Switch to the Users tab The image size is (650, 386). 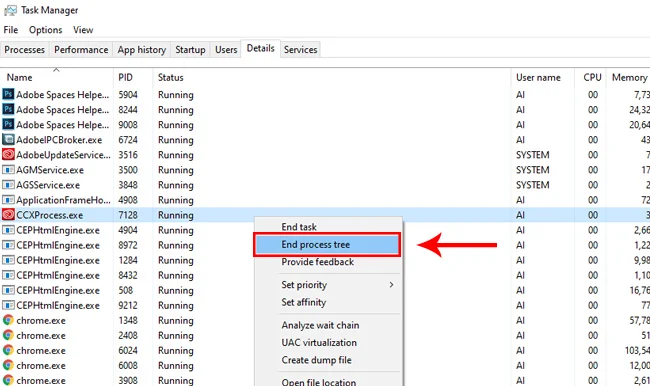(x=226, y=49)
